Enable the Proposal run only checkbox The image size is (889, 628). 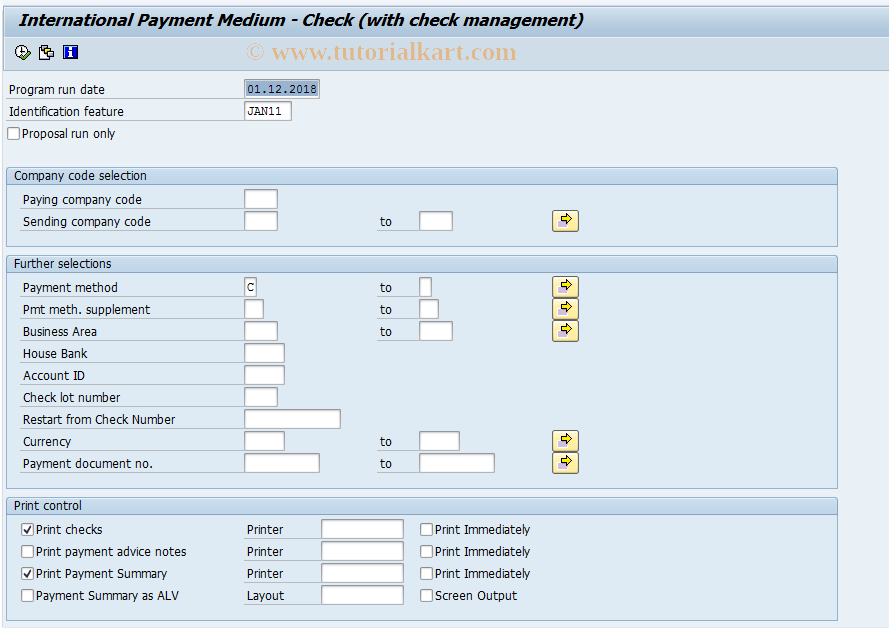[14, 134]
